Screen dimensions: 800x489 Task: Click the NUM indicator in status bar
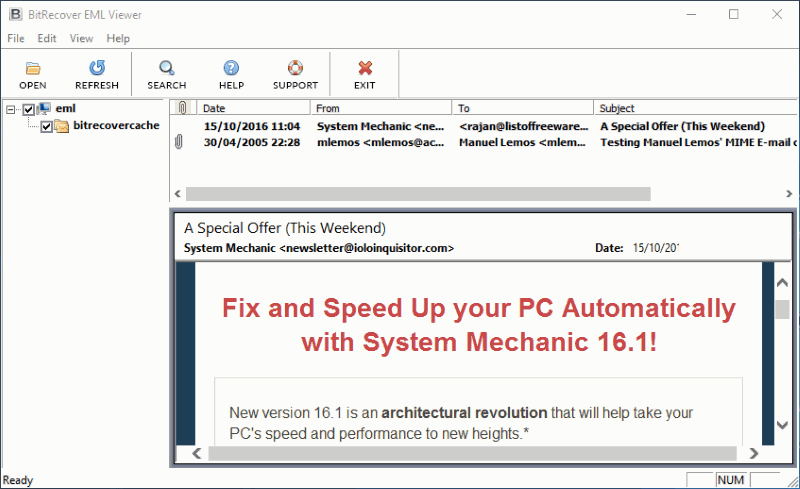point(731,480)
